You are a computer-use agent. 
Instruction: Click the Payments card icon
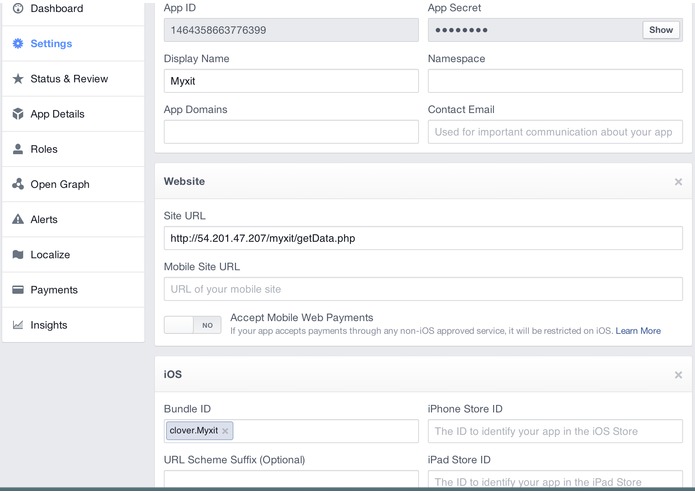click(18, 290)
